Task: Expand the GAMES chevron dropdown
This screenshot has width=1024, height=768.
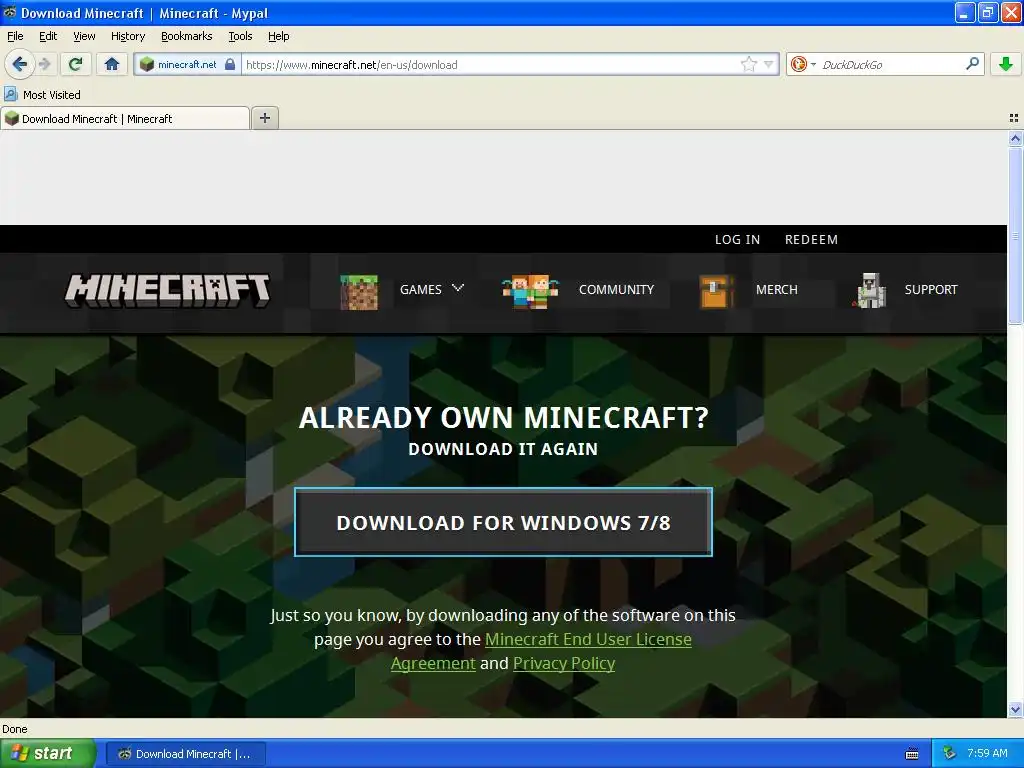Action: (458, 288)
